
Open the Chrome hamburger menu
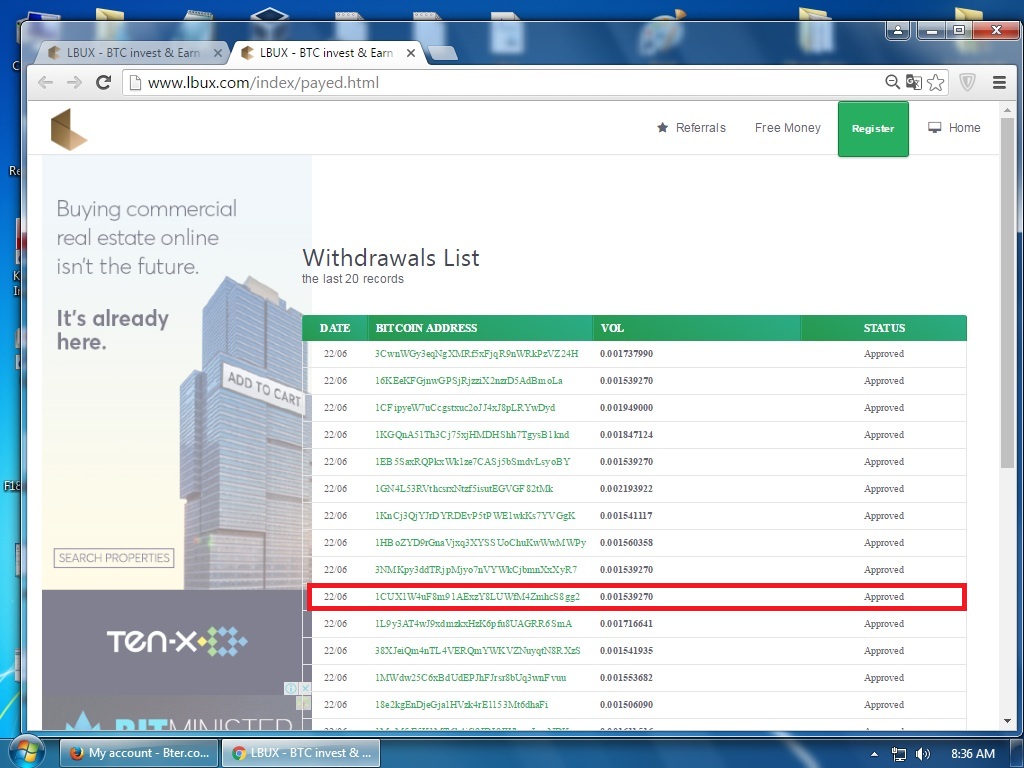(x=999, y=82)
